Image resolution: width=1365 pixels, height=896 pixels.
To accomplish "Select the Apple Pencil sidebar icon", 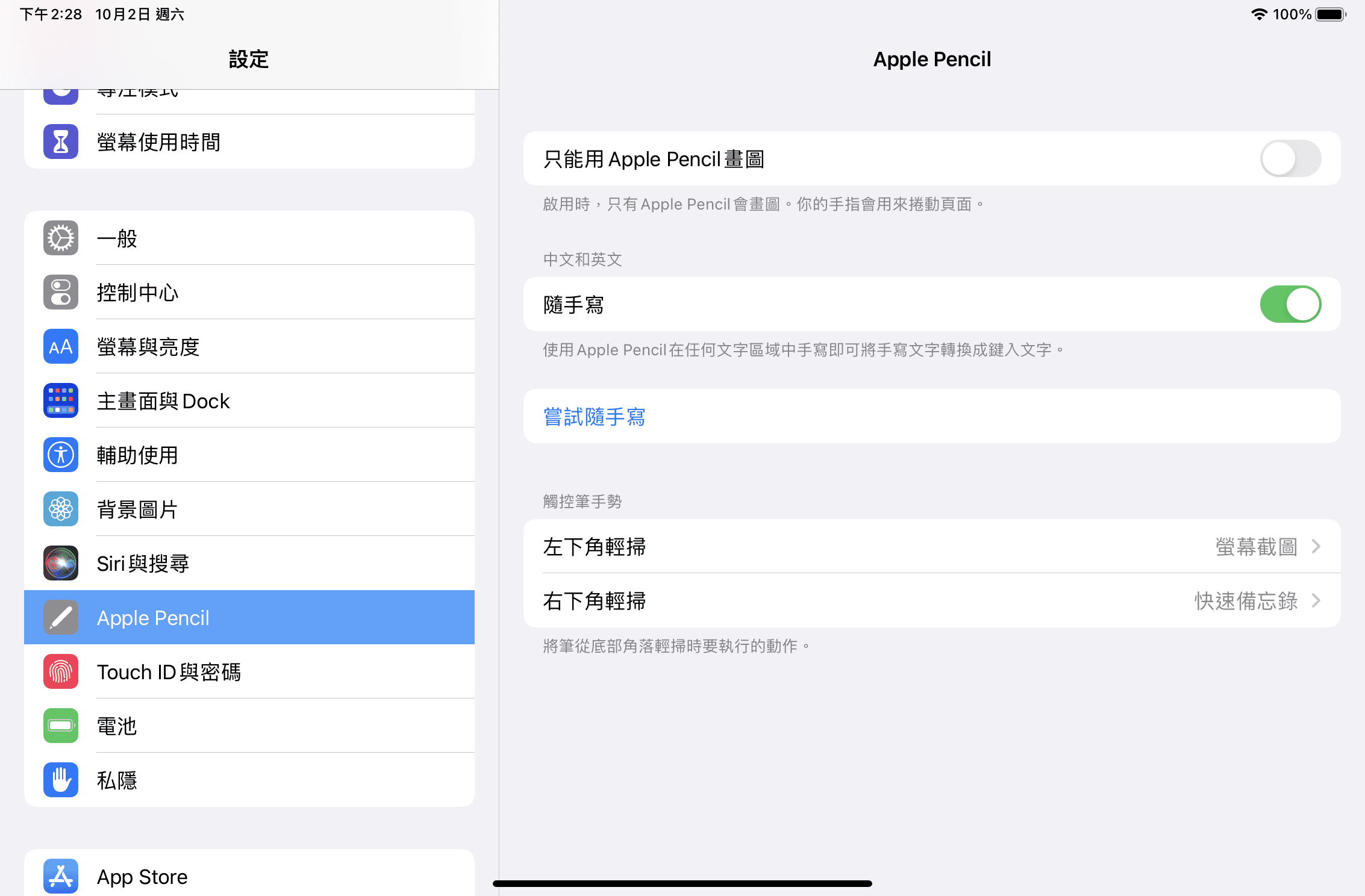I will 61,617.
